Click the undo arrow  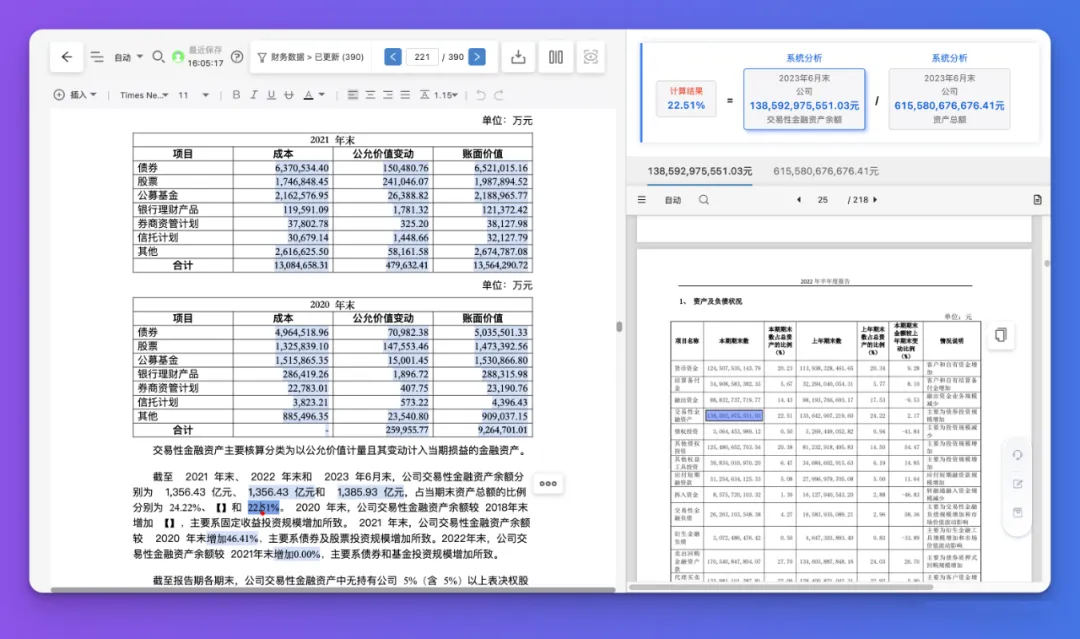(x=481, y=95)
